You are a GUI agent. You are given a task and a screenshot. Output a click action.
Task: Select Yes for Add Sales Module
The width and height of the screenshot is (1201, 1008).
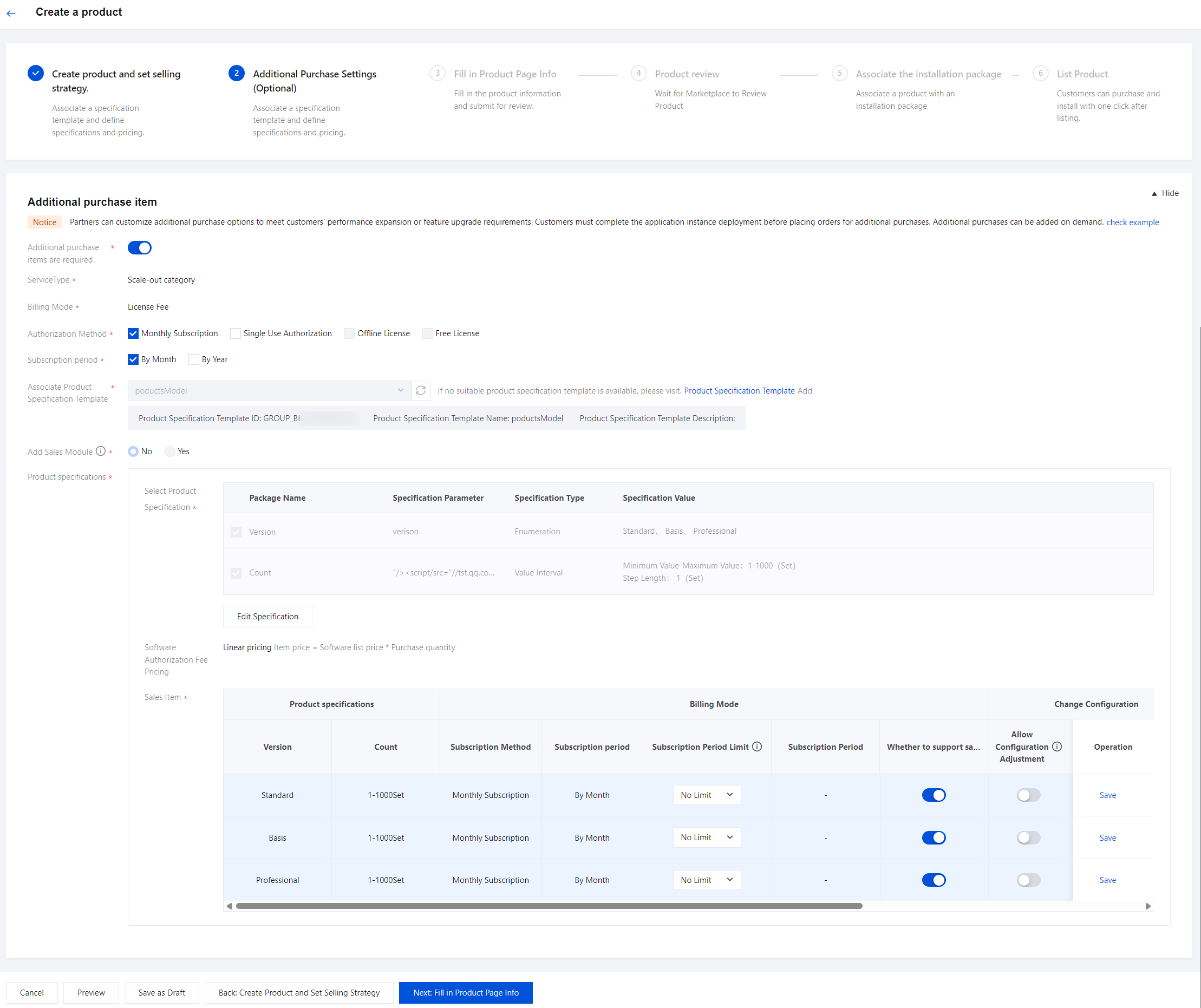pos(170,451)
